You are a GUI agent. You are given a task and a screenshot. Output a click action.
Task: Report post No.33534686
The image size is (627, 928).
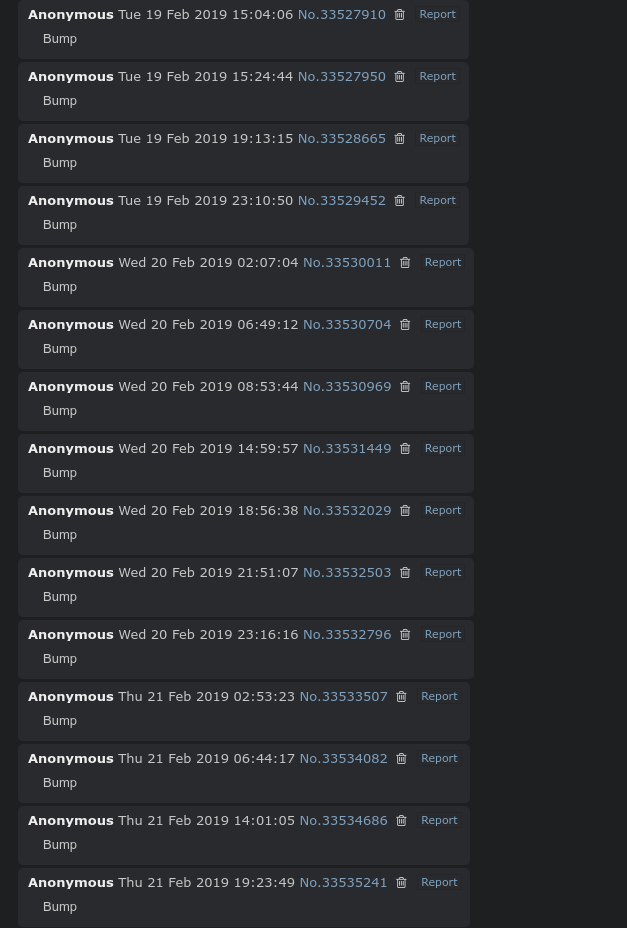(x=439, y=821)
